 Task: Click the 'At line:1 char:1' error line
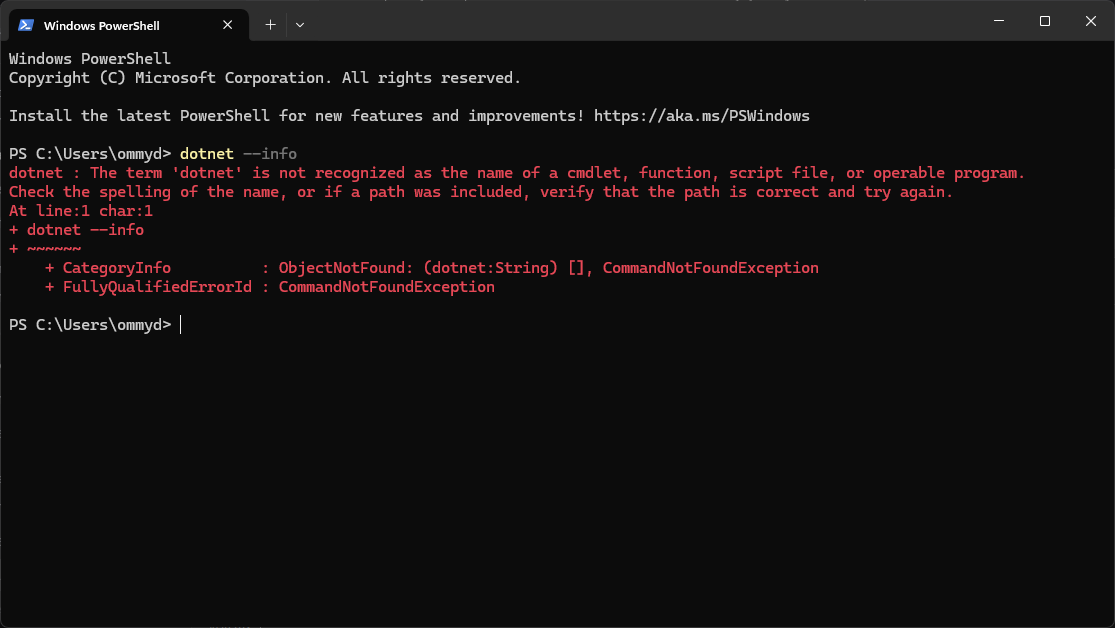[x=80, y=211]
